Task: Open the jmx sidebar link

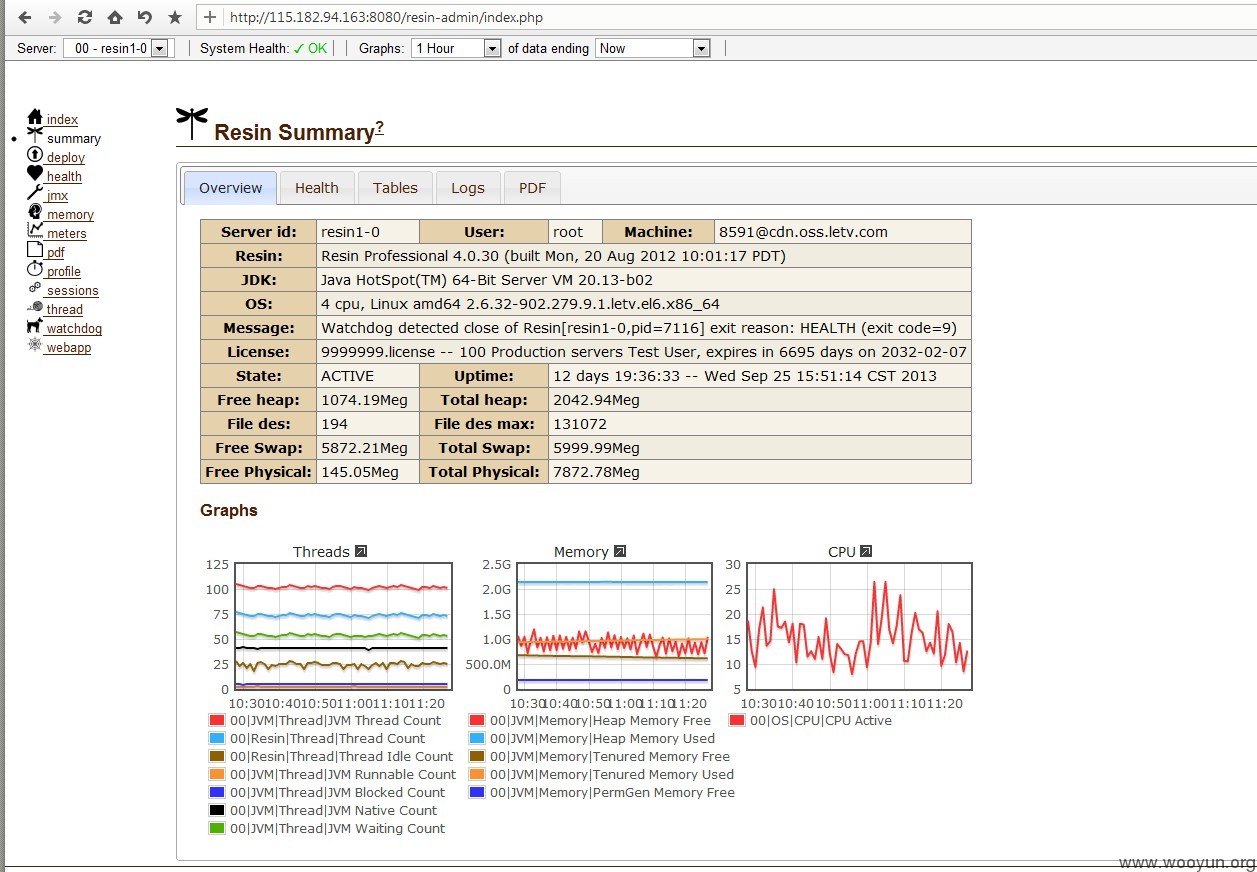Action: pos(57,196)
